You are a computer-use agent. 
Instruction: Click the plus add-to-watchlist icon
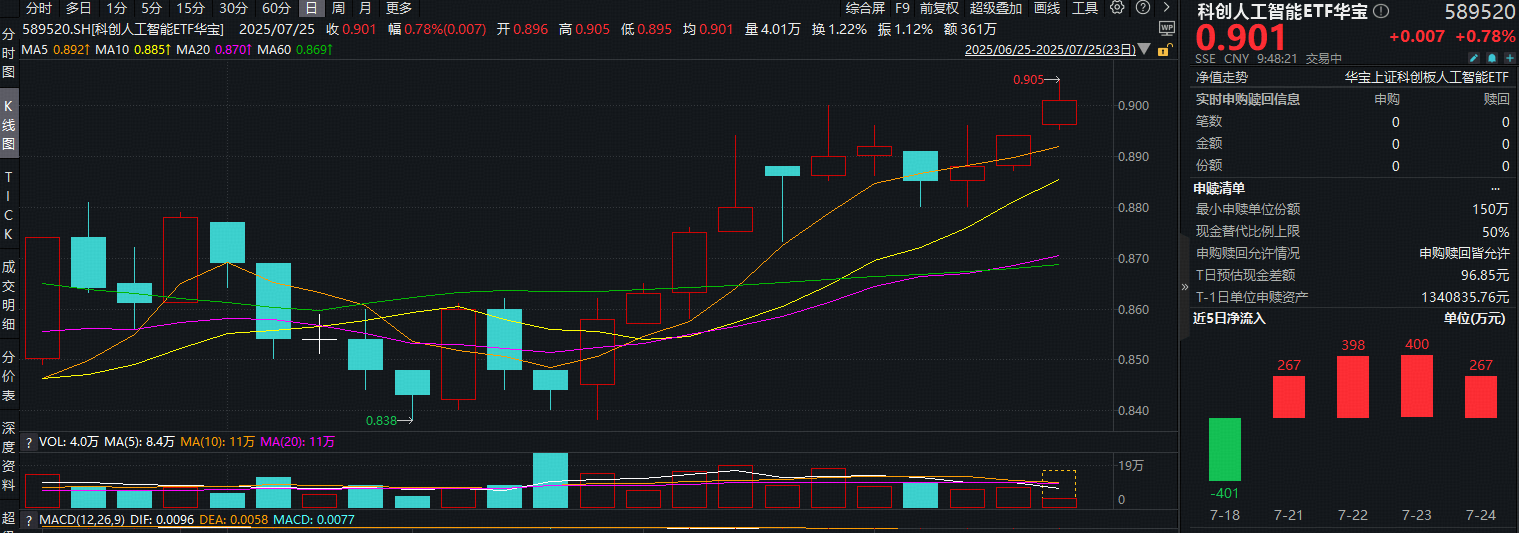point(1507,59)
